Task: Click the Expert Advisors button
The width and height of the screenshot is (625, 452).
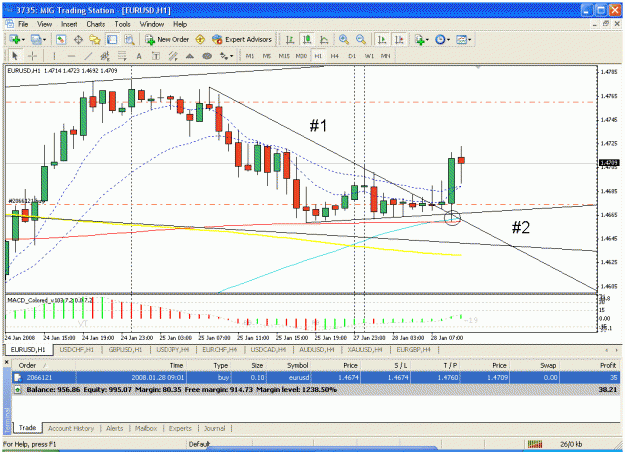Action: [242, 39]
